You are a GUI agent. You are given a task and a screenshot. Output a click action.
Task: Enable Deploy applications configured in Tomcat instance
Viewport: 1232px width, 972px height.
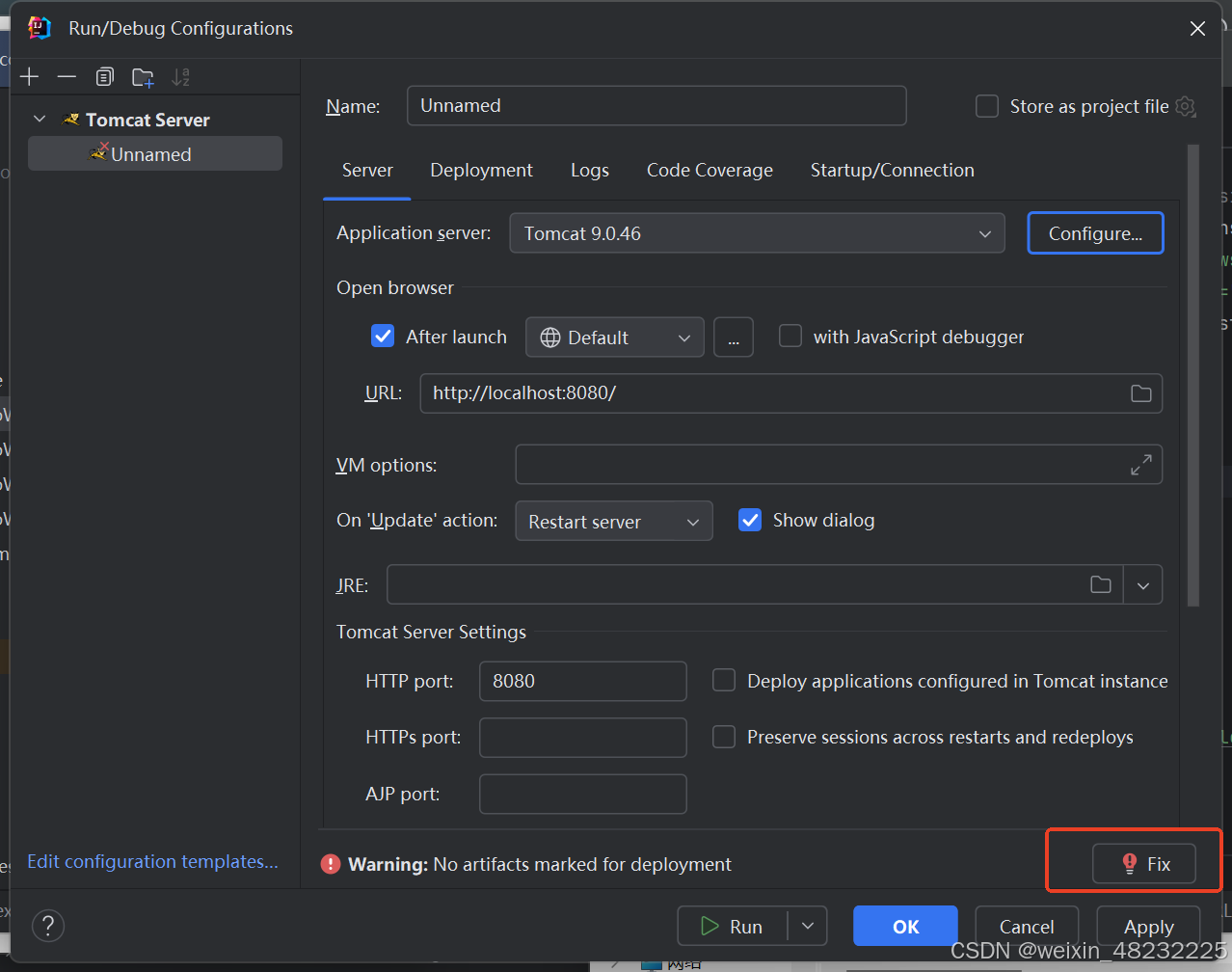[724, 681]
